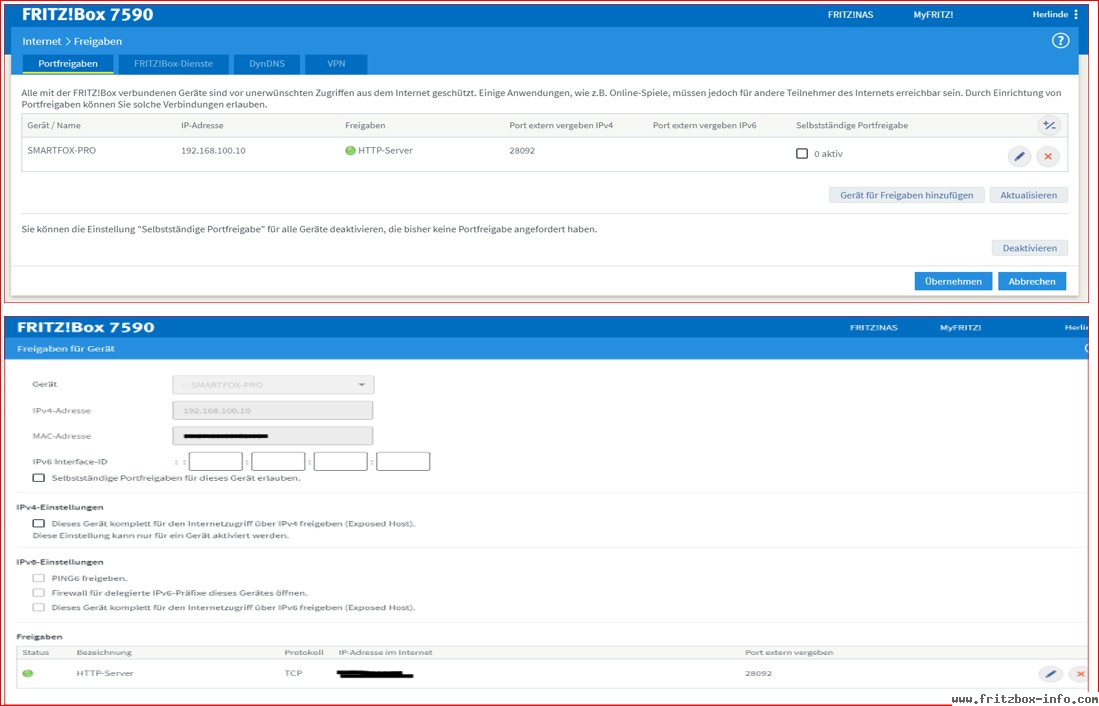Screen dimensions: 1099x706
Task: Open the Herlinde user menu dots
Action: coord(1076,14)
